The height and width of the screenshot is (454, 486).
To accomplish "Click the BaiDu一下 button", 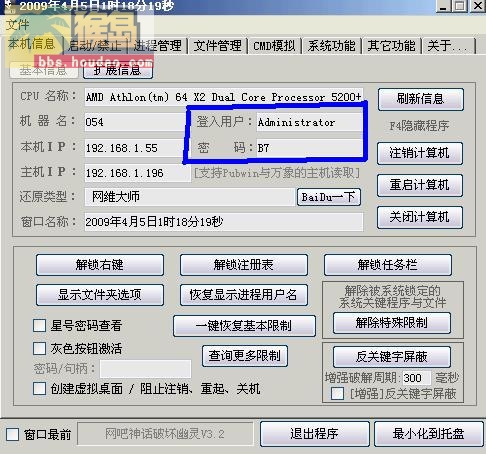I will pos(329,197).
